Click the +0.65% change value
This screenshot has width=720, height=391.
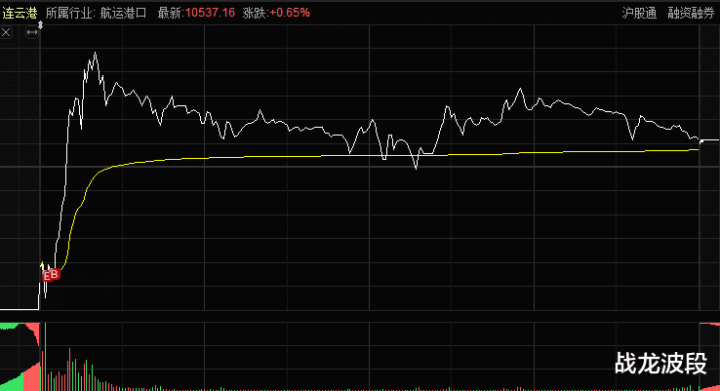pyautogui.click(x=289, y=13)
